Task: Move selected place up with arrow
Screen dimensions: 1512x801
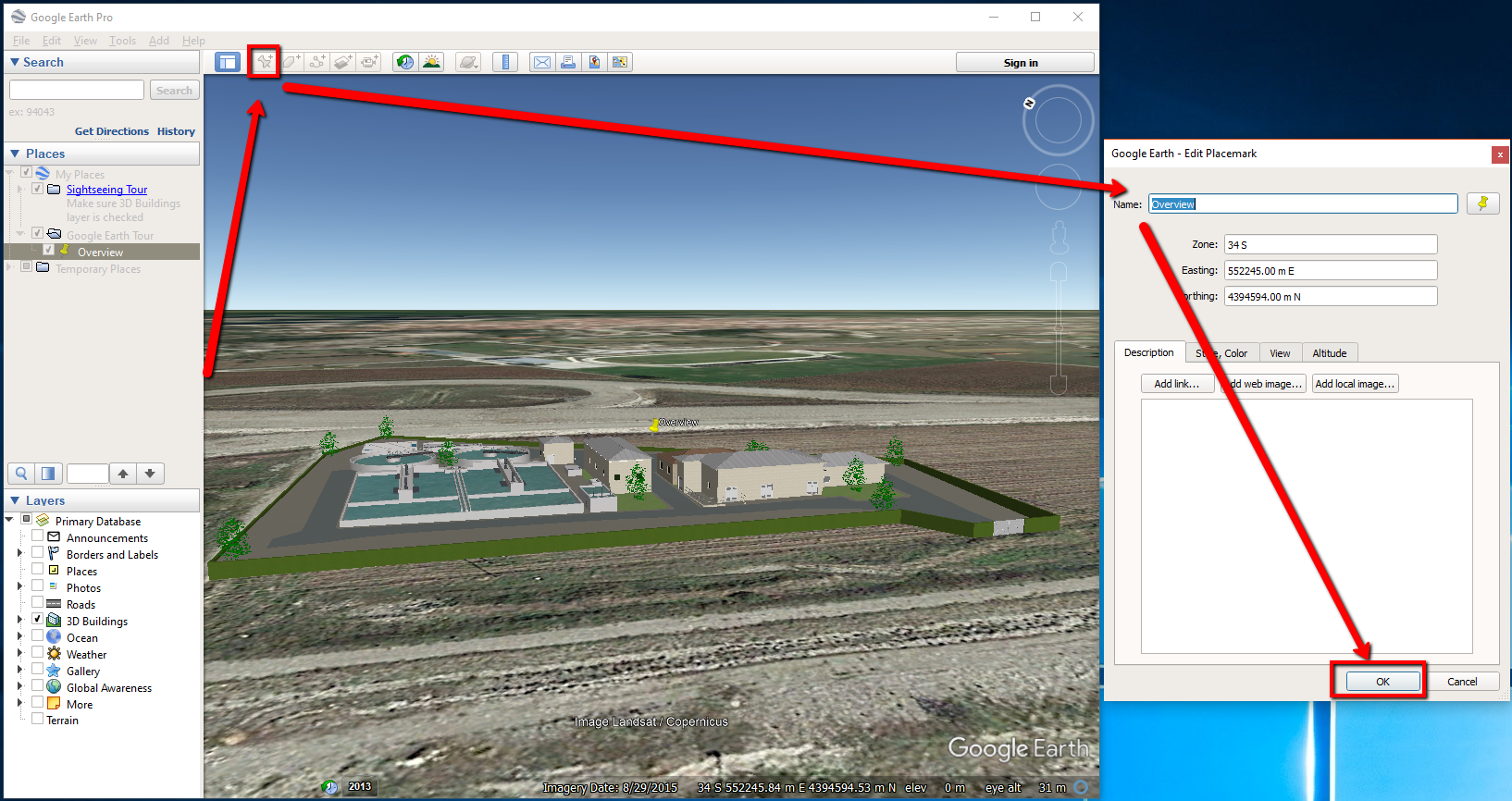Action: coord(123,474)
